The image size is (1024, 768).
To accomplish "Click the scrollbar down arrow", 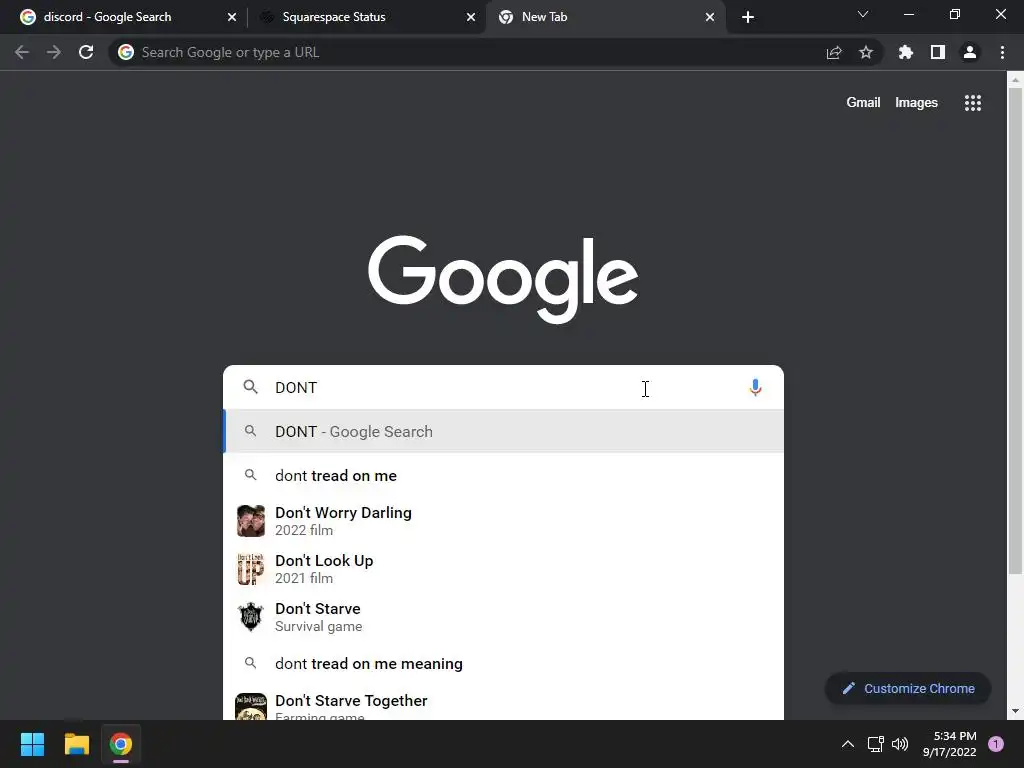I will pyautogui.click(x=1015, y=711).
